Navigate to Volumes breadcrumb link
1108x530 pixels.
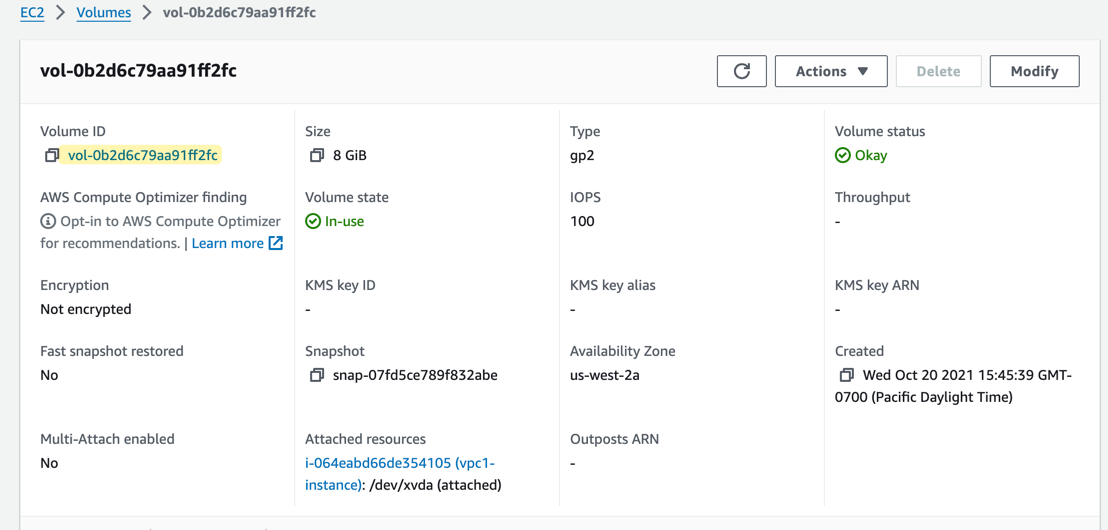103,13
